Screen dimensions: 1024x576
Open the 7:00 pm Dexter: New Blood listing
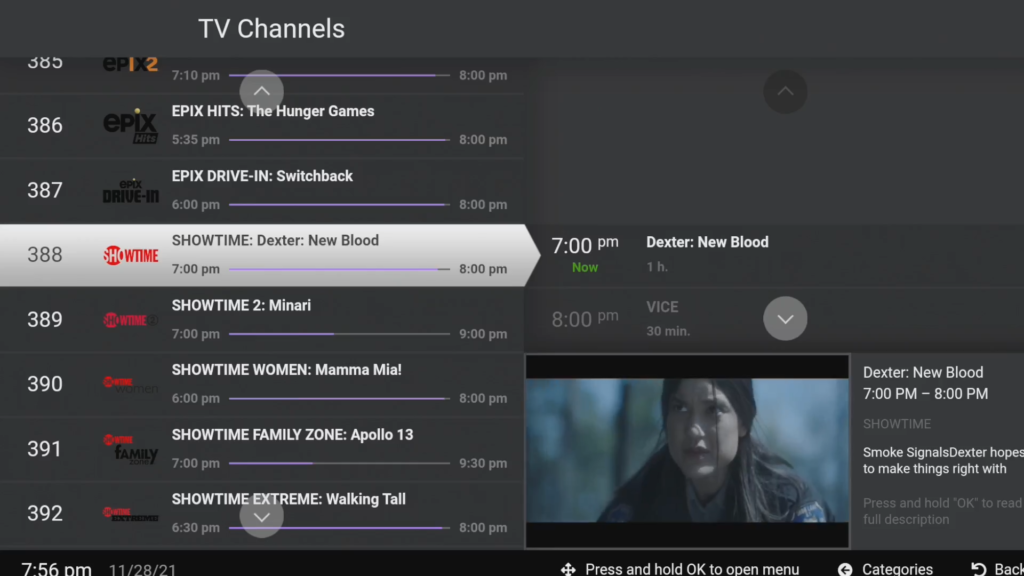(775, 255)
